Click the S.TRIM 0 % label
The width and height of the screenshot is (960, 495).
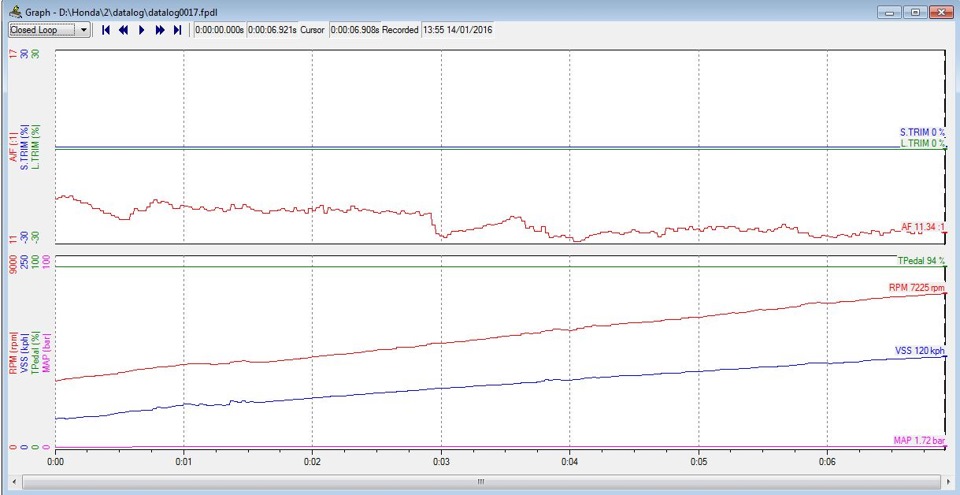922,132
